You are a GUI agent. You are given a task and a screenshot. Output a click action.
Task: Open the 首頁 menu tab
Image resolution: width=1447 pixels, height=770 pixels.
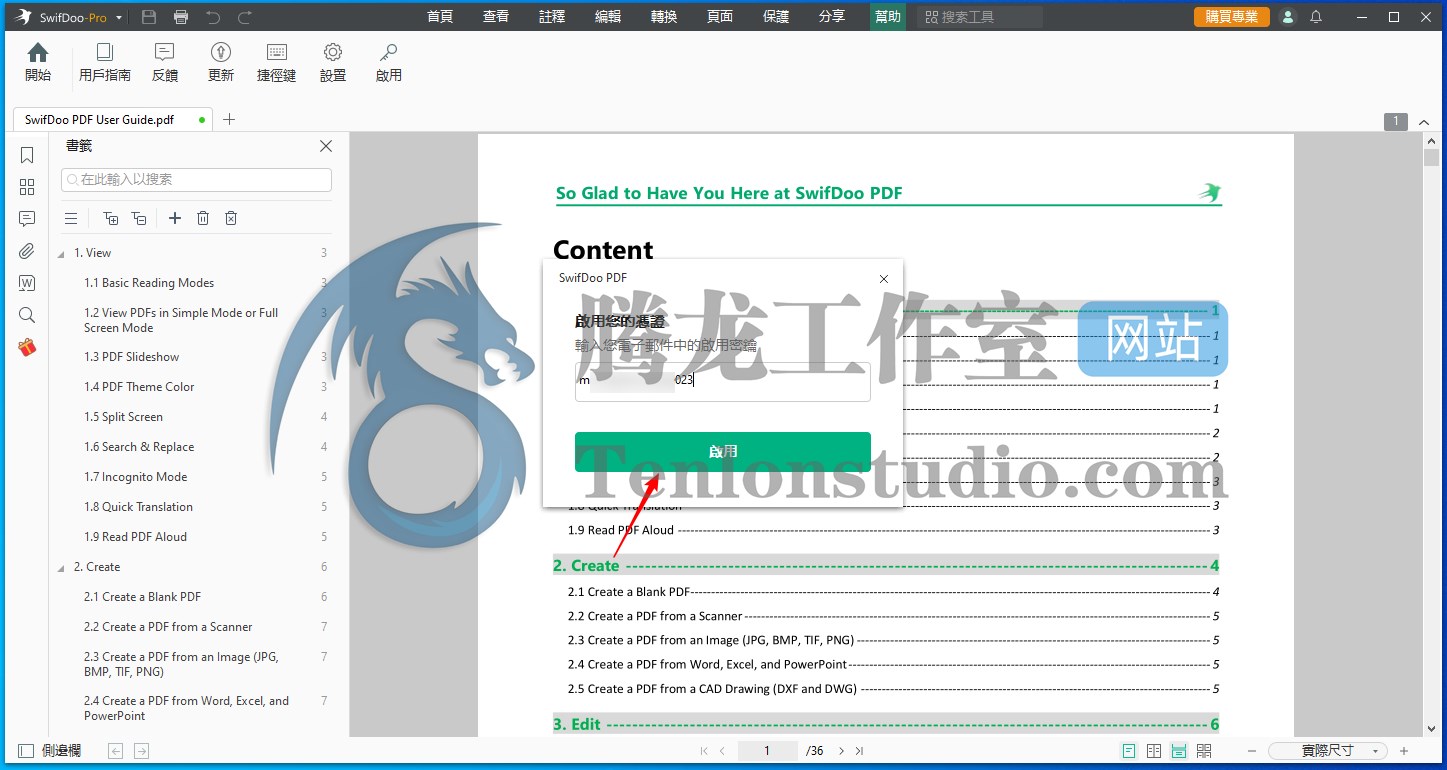click(x=440, y=17)
